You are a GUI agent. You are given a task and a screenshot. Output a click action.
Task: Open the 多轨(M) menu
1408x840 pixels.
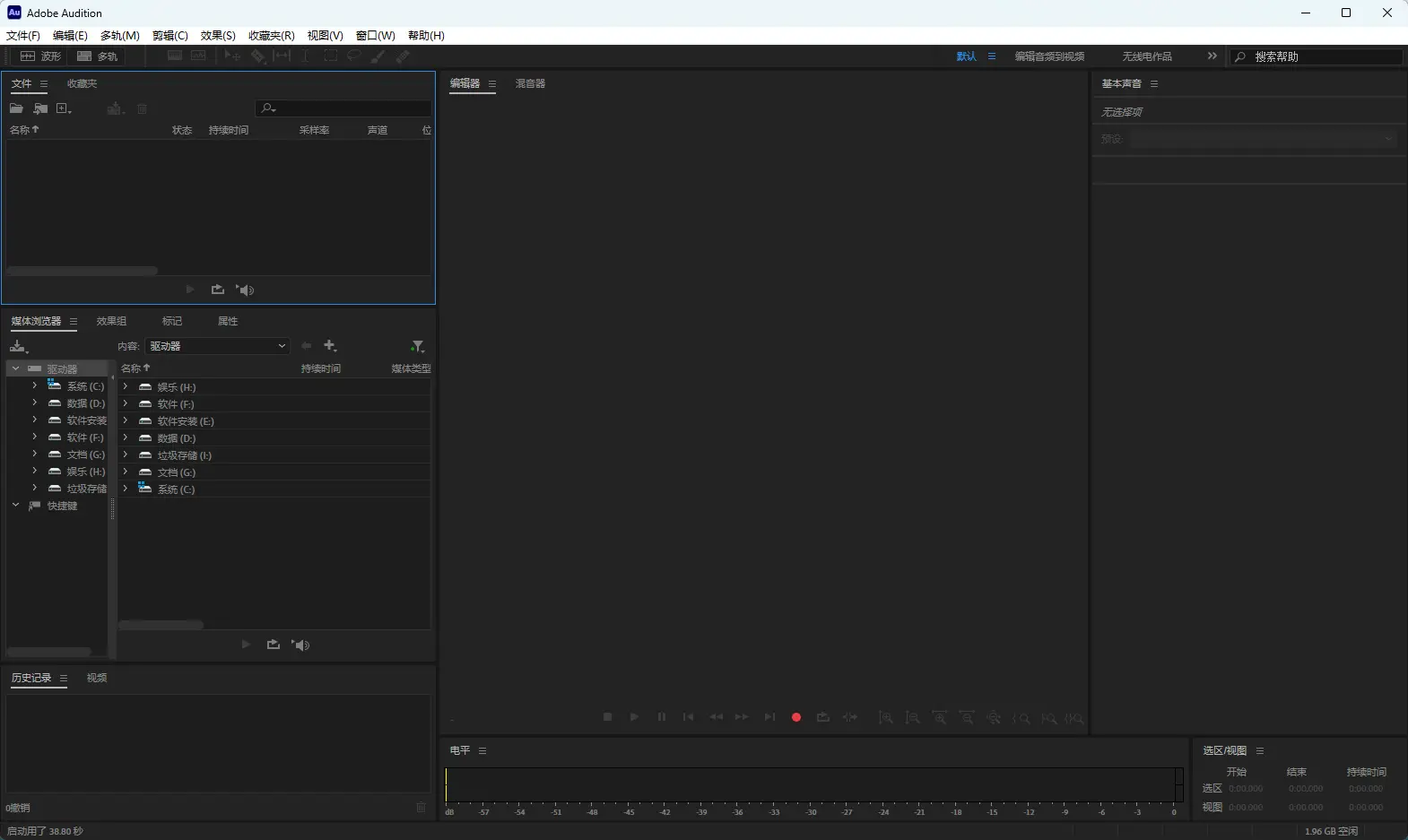coord(119,36)
